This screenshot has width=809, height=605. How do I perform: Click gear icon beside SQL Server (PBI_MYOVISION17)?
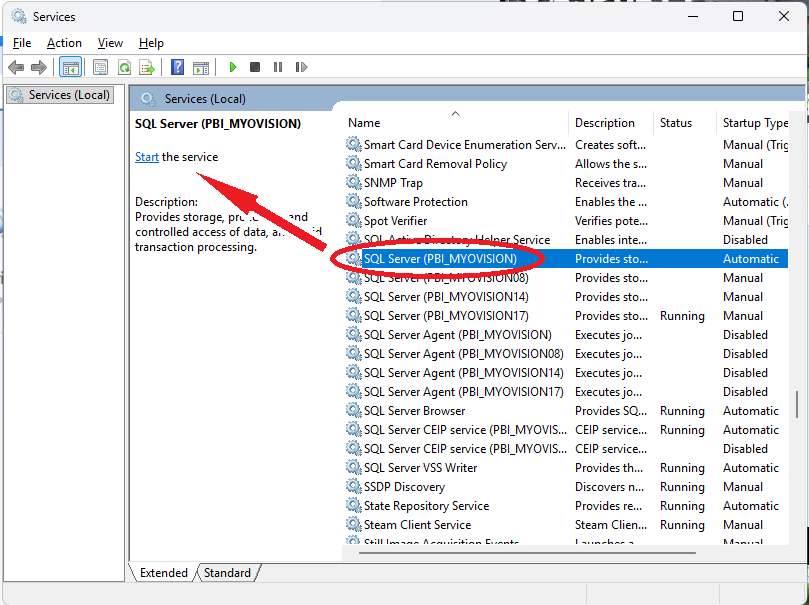coord(353,316)
